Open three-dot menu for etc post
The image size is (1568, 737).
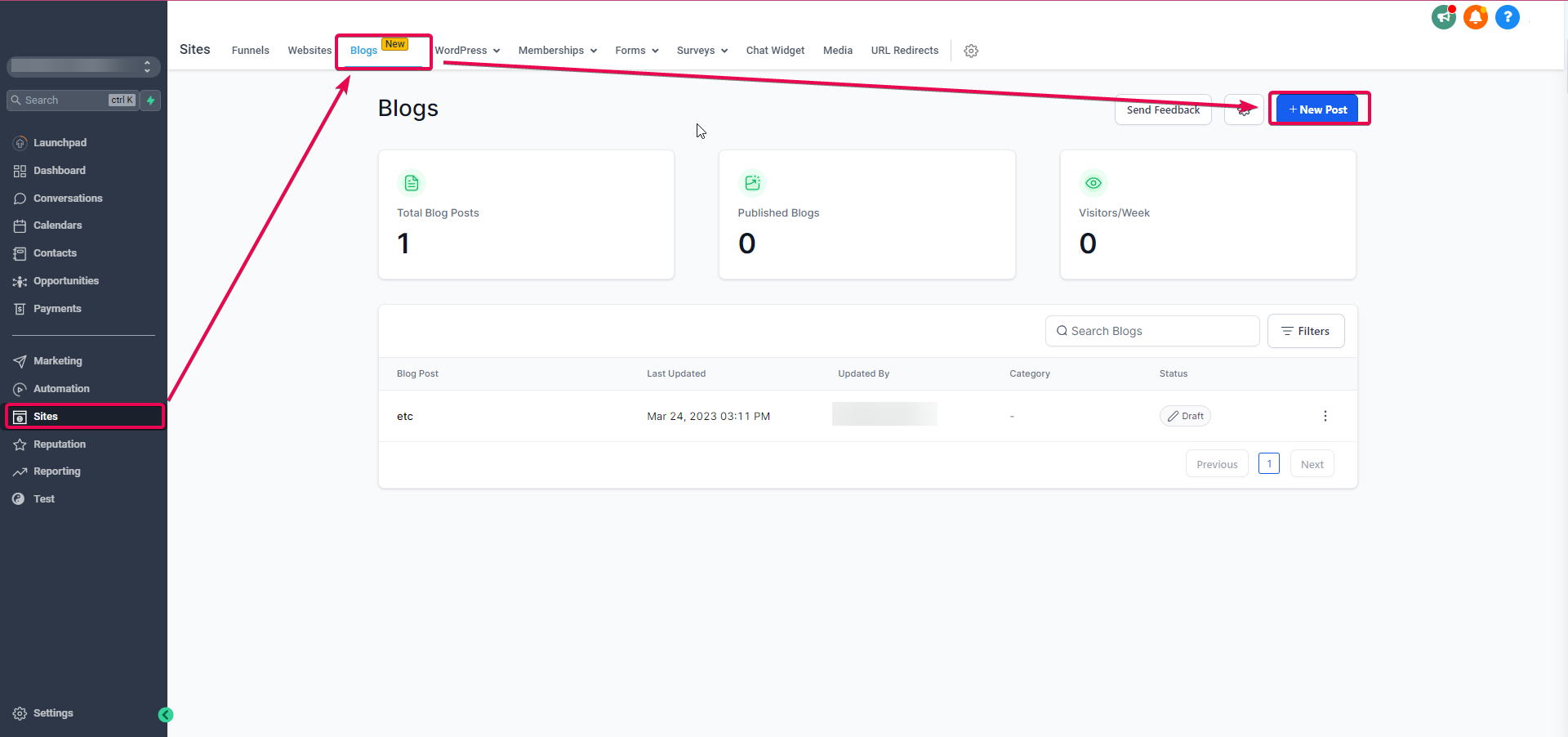tap(1325, 416)
